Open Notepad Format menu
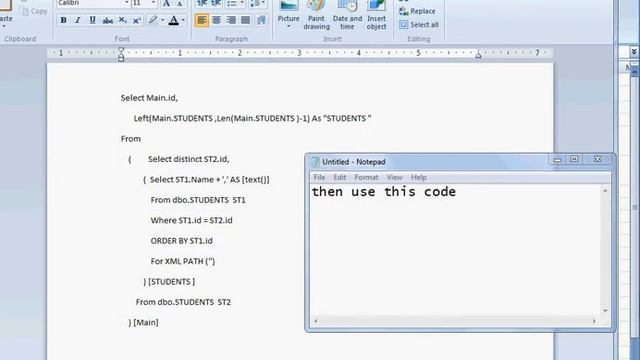 pos(366,178)
